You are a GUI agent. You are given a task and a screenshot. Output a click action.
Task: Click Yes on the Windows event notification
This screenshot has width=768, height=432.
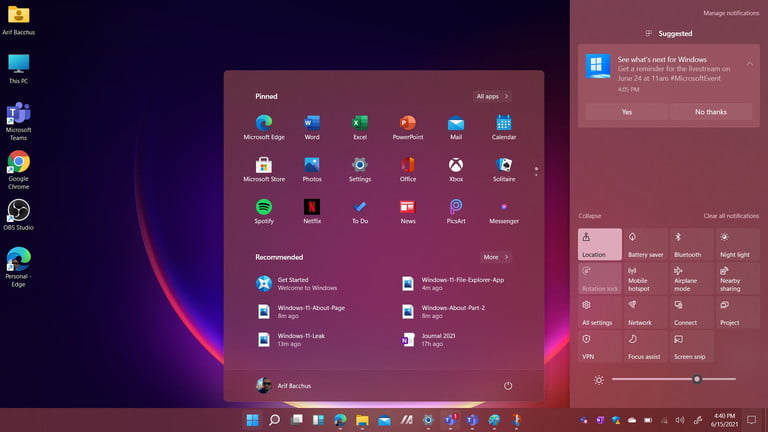[626, 112]
